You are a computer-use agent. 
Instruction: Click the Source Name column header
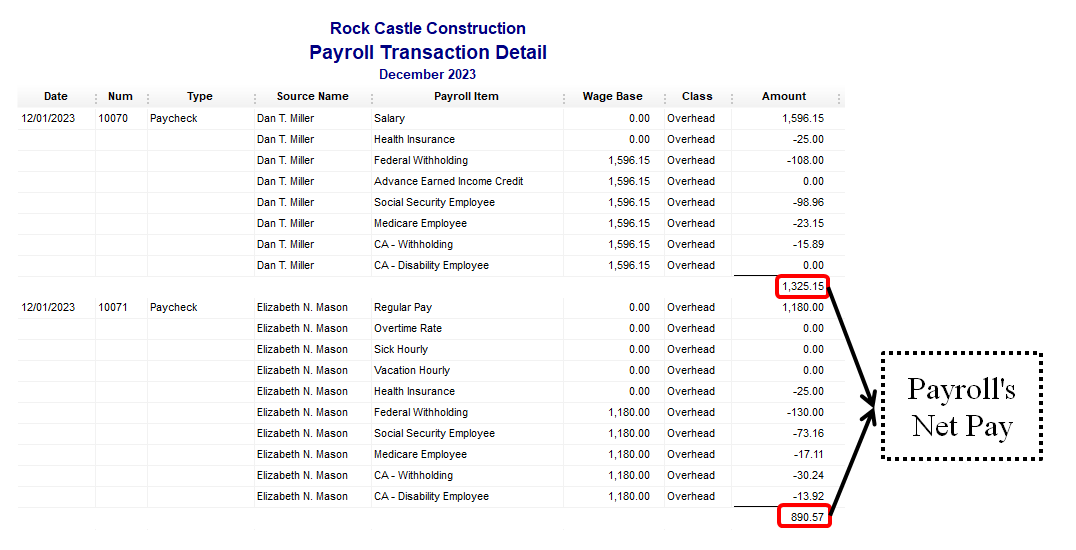pyautogui.click(x=312, y=97)
